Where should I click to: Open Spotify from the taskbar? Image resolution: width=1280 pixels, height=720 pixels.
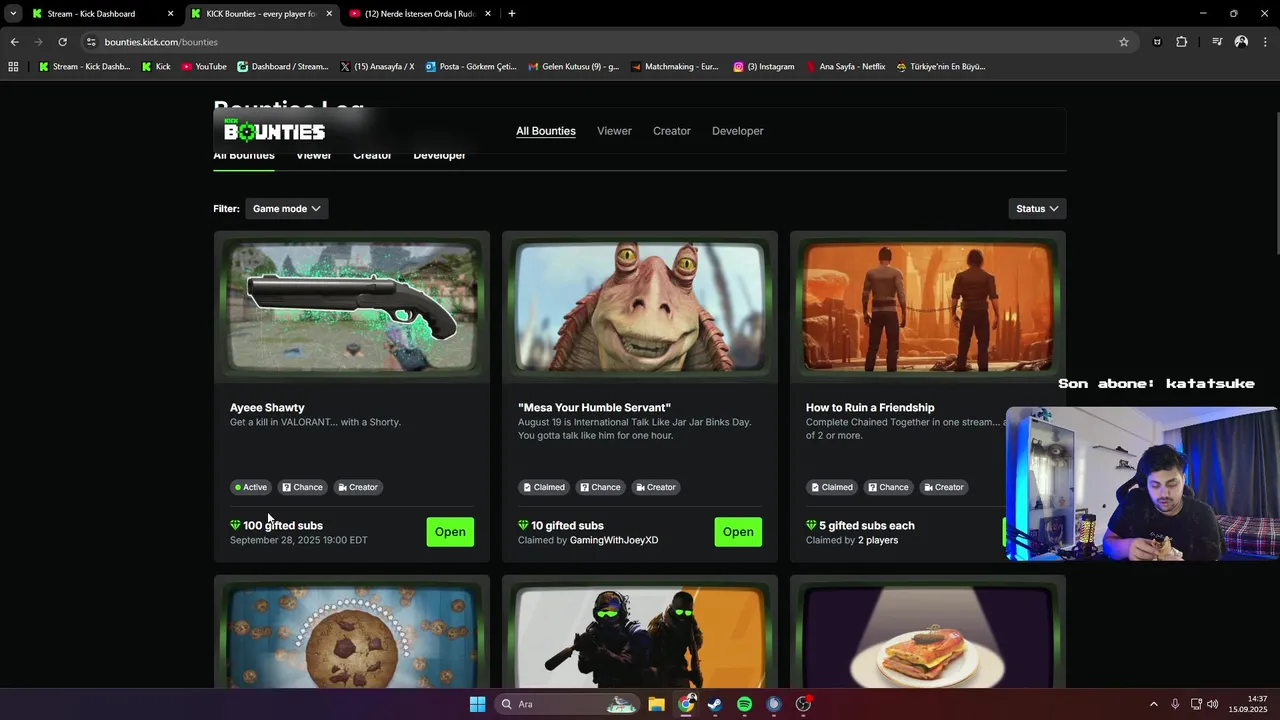click(744, 704)
